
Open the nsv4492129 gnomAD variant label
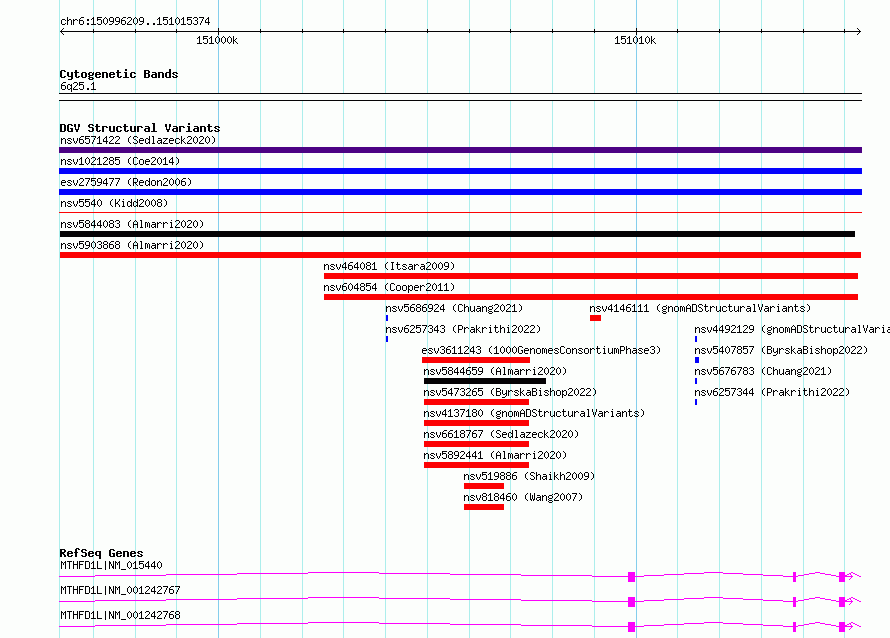tap(792, 329)
